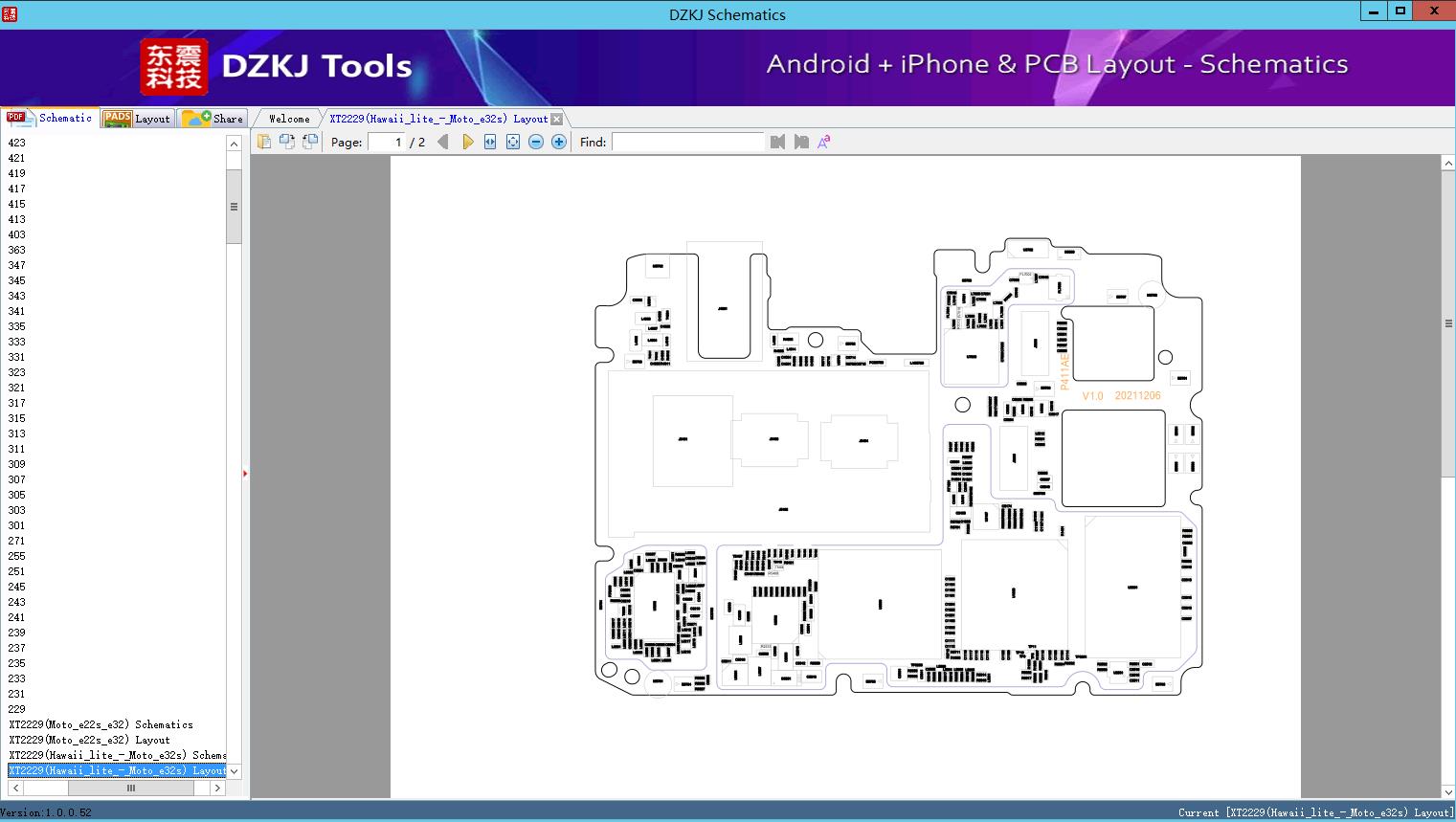Viewport: 1456px width, 822px height.
Task: Go to the previous page arrow
Action: (x=443, y=142)
